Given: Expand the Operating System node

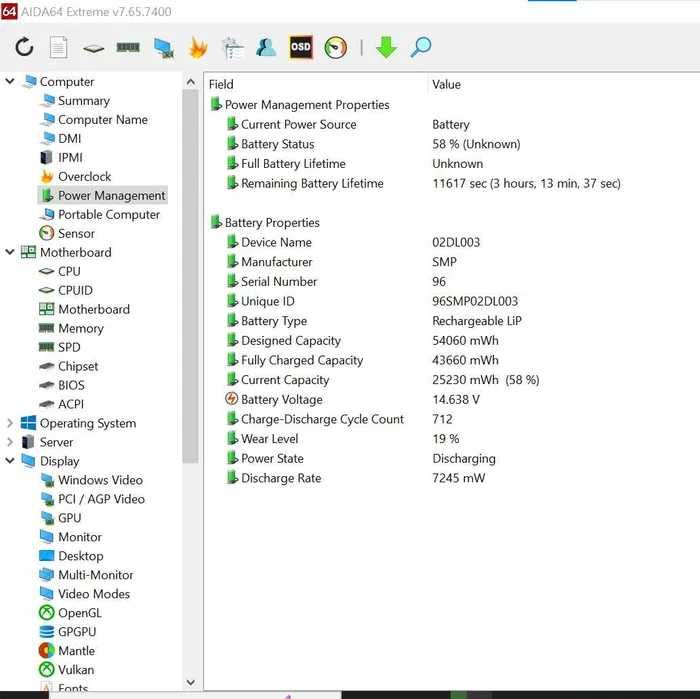Looking at the screenshot, I should [10, 423].
